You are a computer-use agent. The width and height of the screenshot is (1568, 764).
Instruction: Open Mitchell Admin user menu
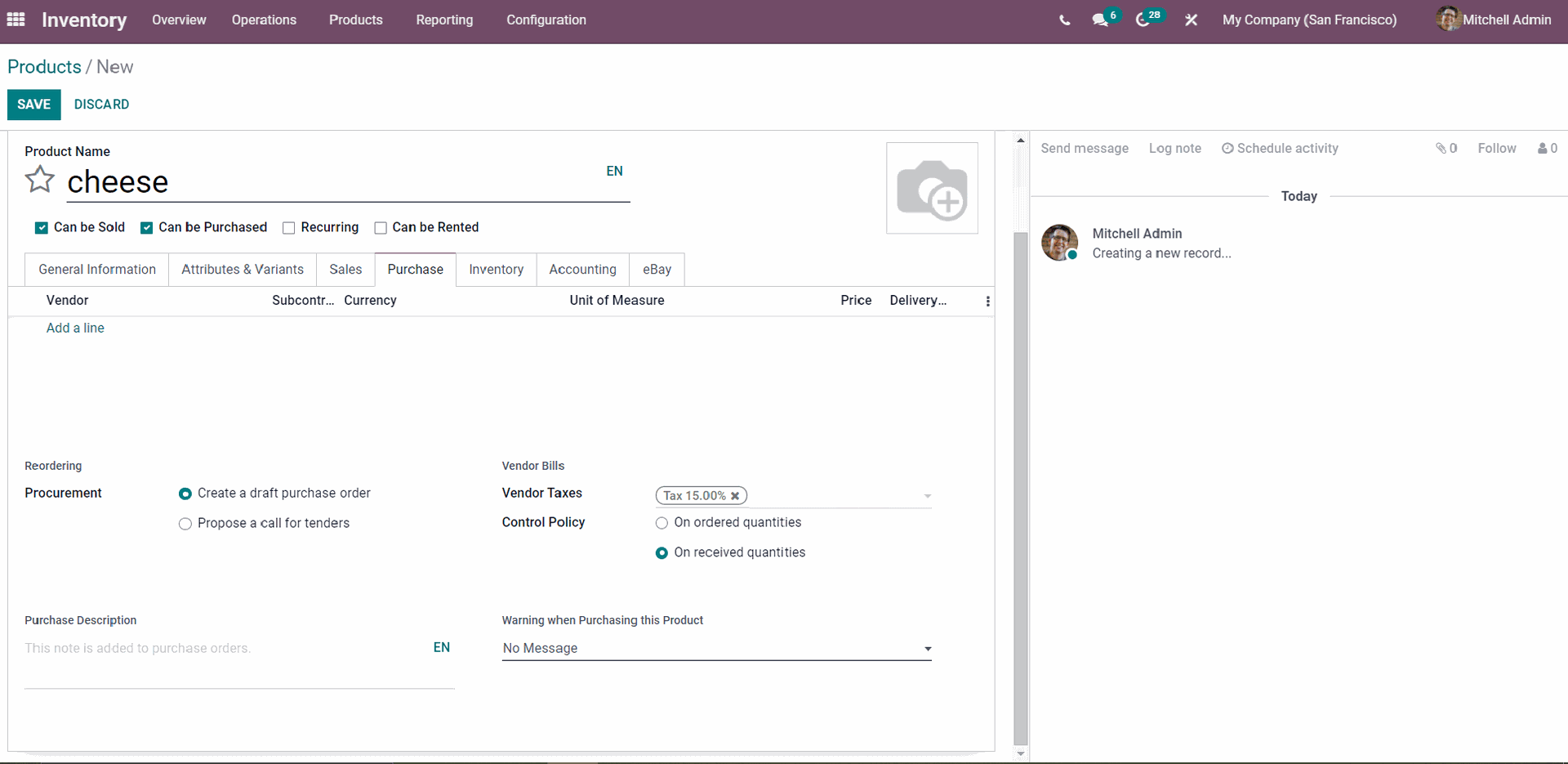(x=1494, y=20)
